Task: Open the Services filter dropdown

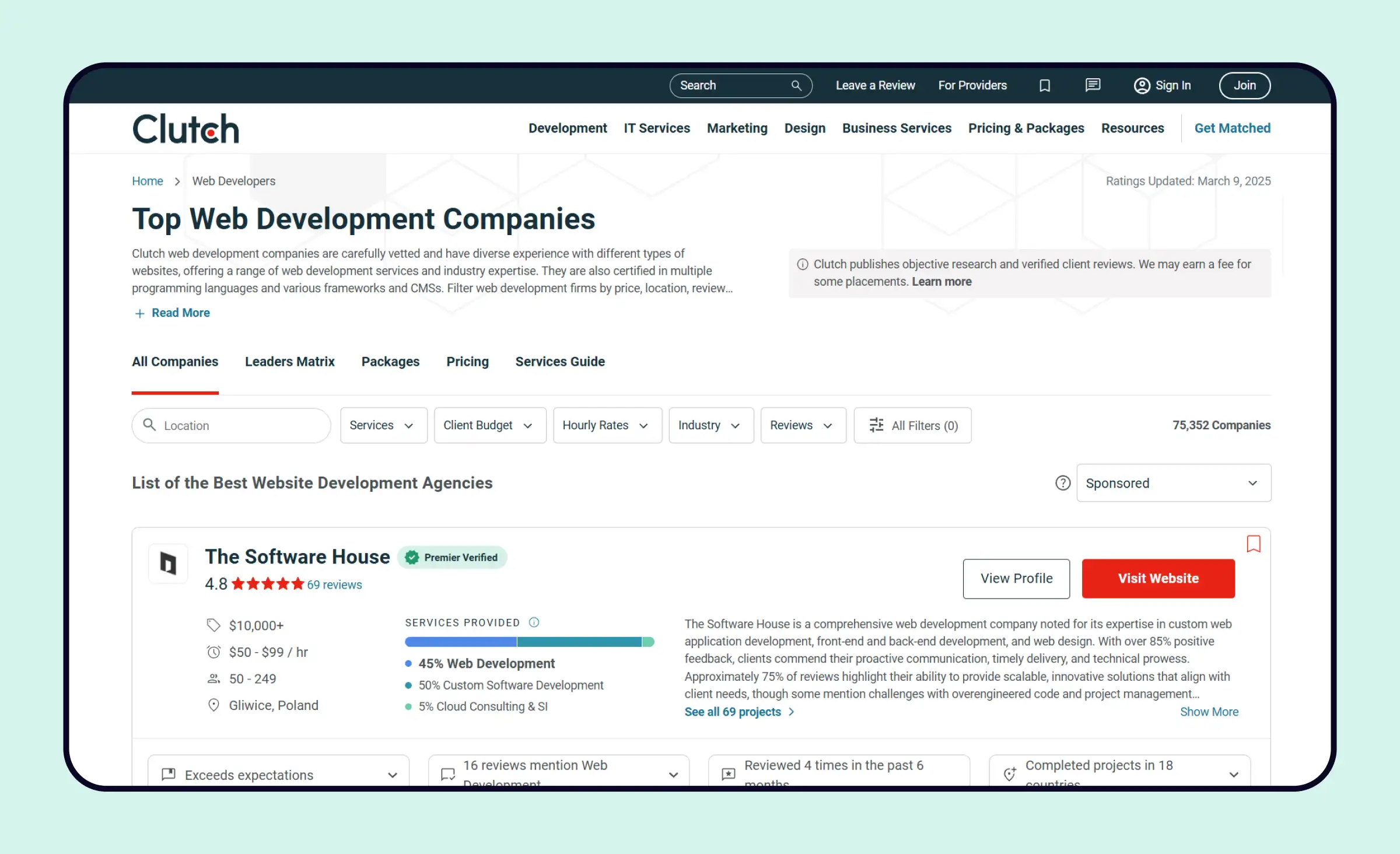Action: (x=384, y=425)
